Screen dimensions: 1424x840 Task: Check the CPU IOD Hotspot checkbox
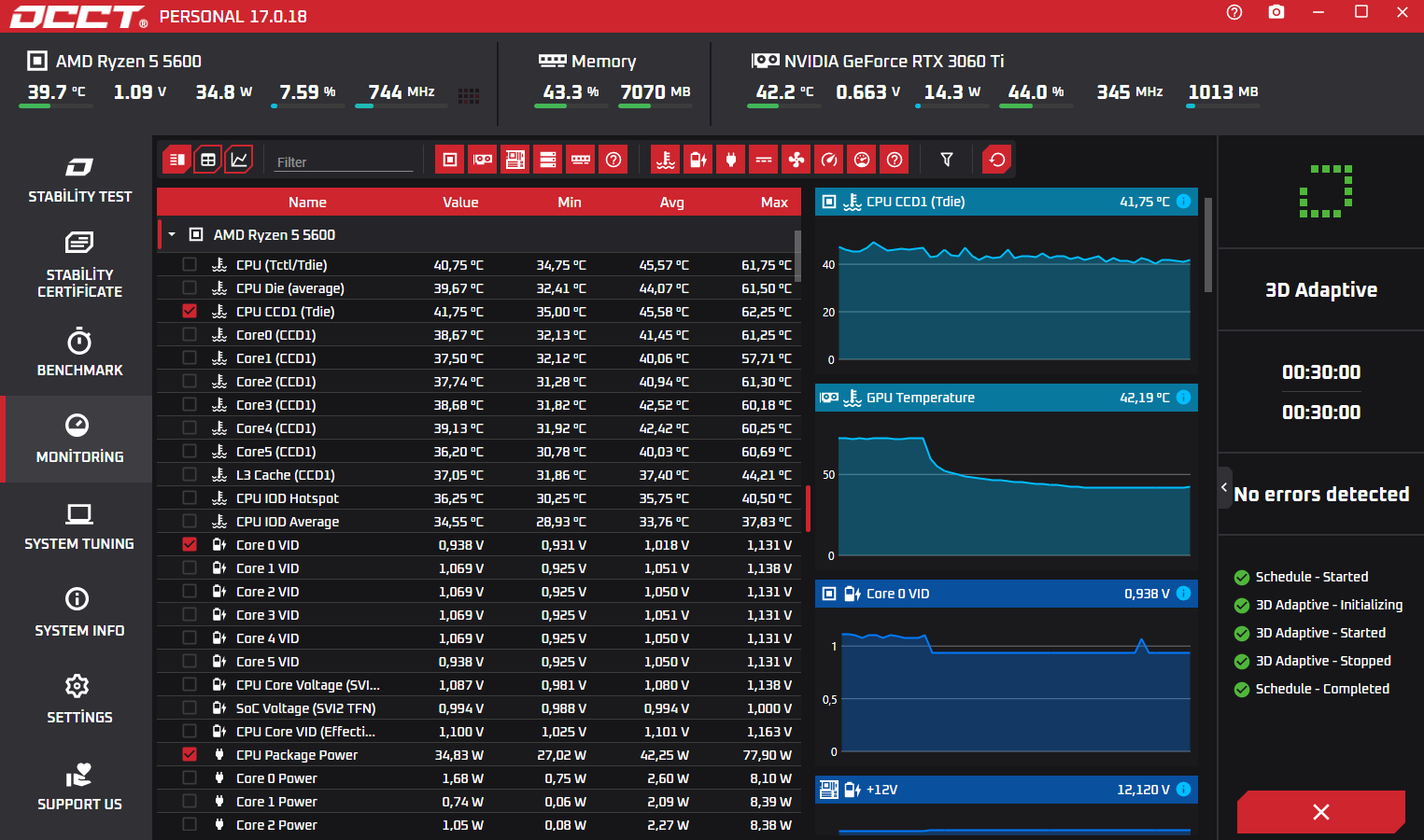(190, 497)
